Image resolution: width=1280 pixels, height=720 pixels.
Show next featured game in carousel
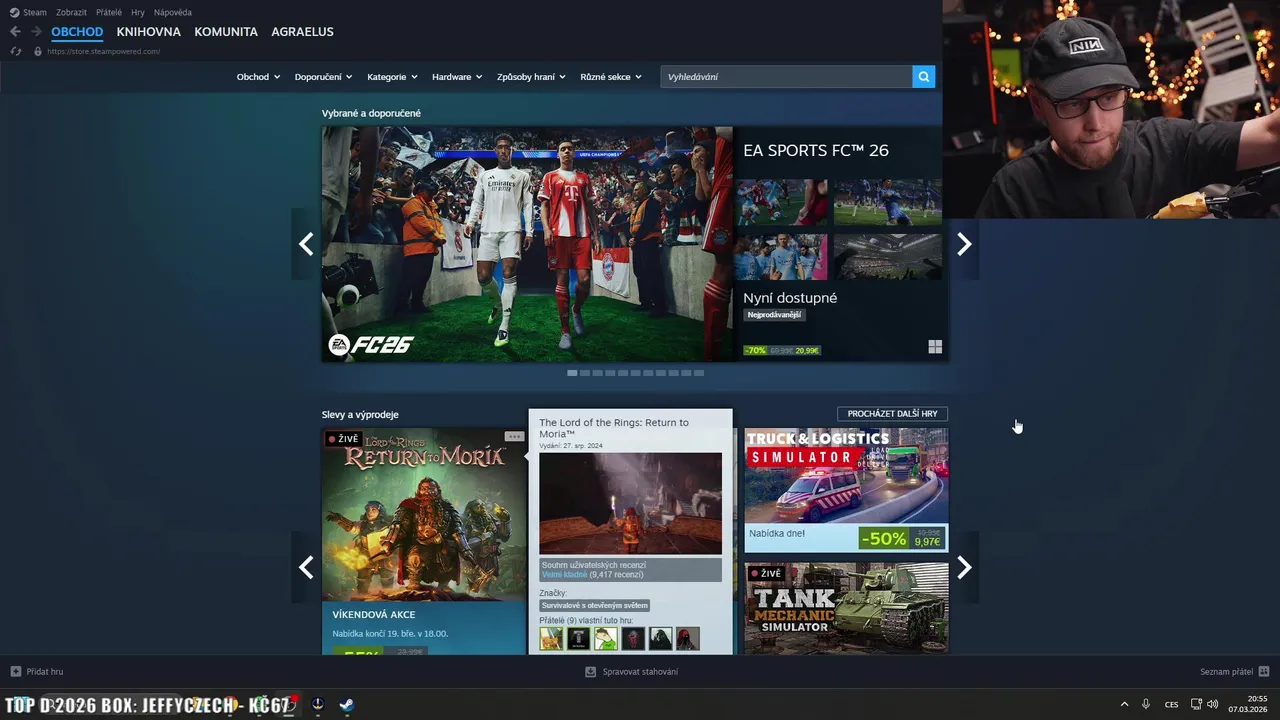click(964, 244)
